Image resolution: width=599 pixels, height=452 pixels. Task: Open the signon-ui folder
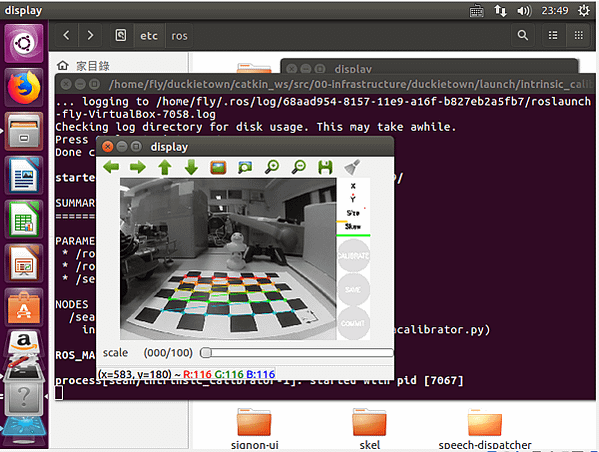(x=254, y=429)
